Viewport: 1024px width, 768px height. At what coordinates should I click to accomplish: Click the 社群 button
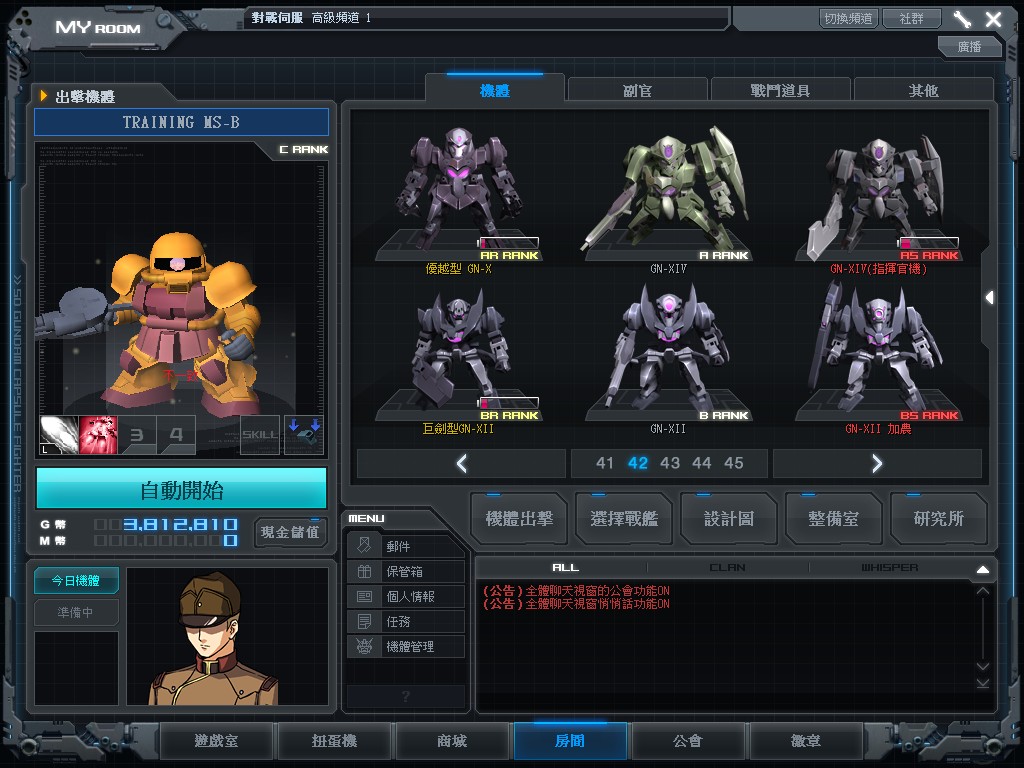(912, 18)
